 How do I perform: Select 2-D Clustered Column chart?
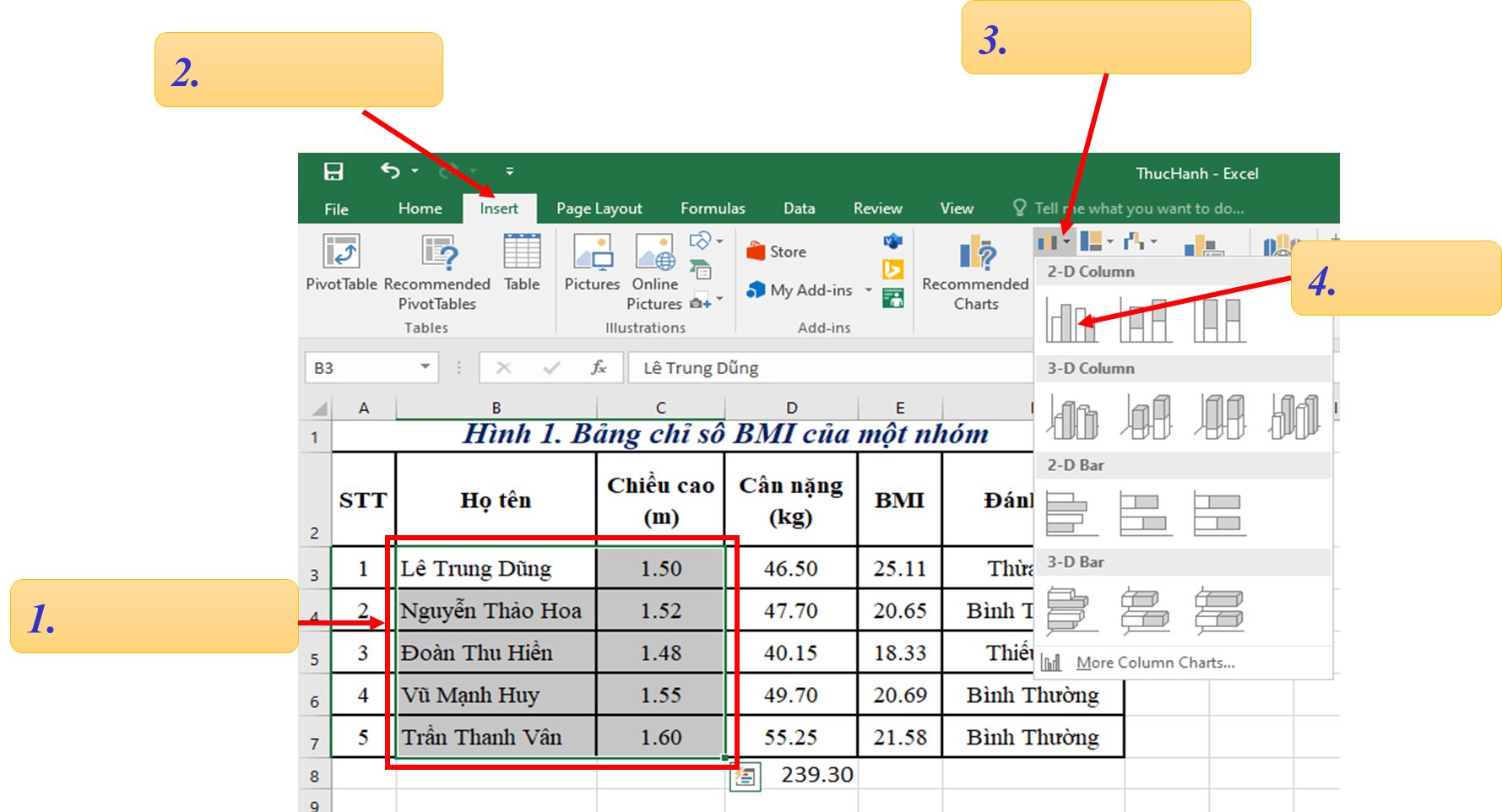[x=1072, y=320]
